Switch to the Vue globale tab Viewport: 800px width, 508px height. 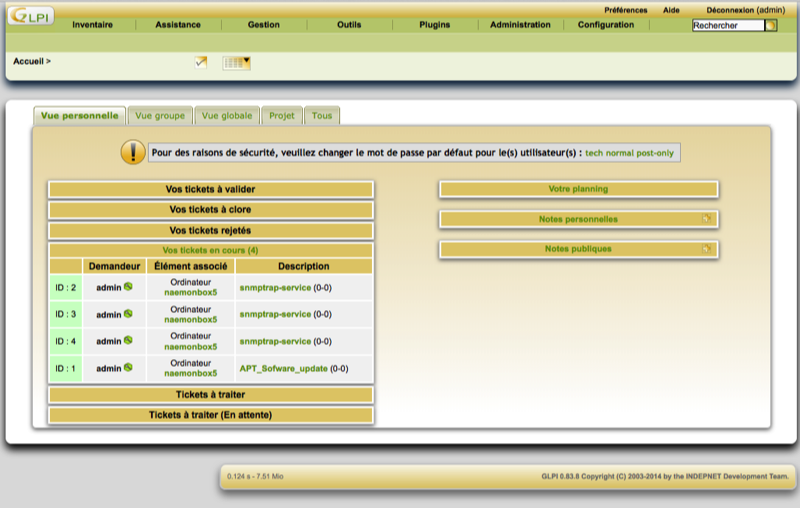pyautogui.click(x=227, y=116)
